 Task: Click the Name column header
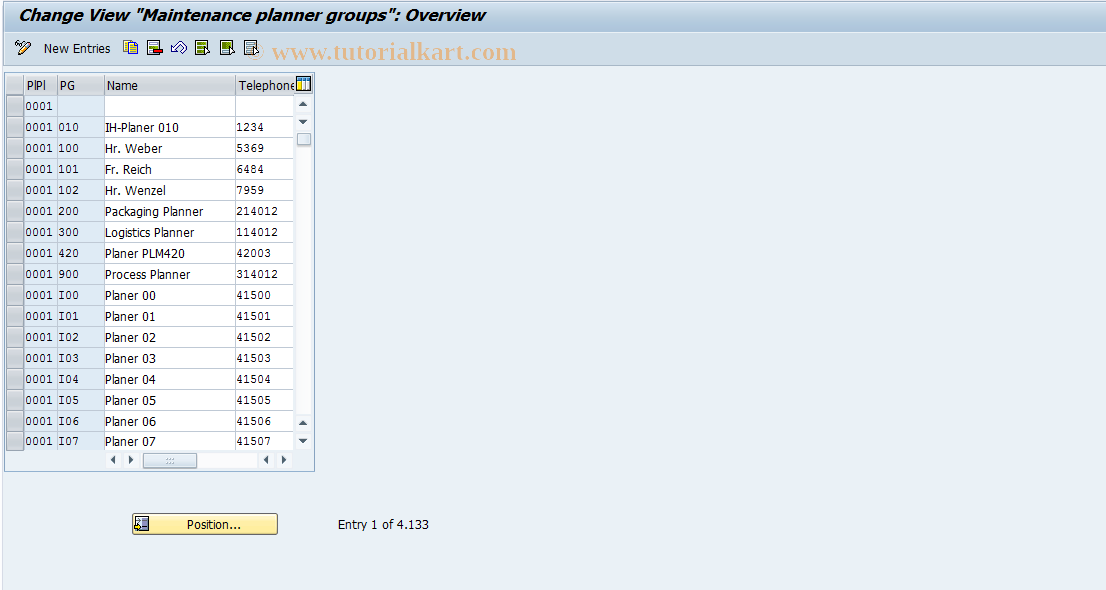point(169,85)
